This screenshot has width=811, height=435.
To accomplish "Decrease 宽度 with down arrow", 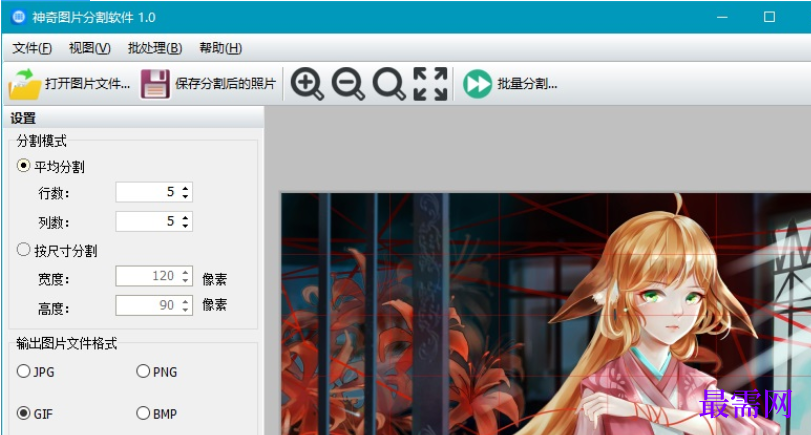I will (x=185, y=280).
